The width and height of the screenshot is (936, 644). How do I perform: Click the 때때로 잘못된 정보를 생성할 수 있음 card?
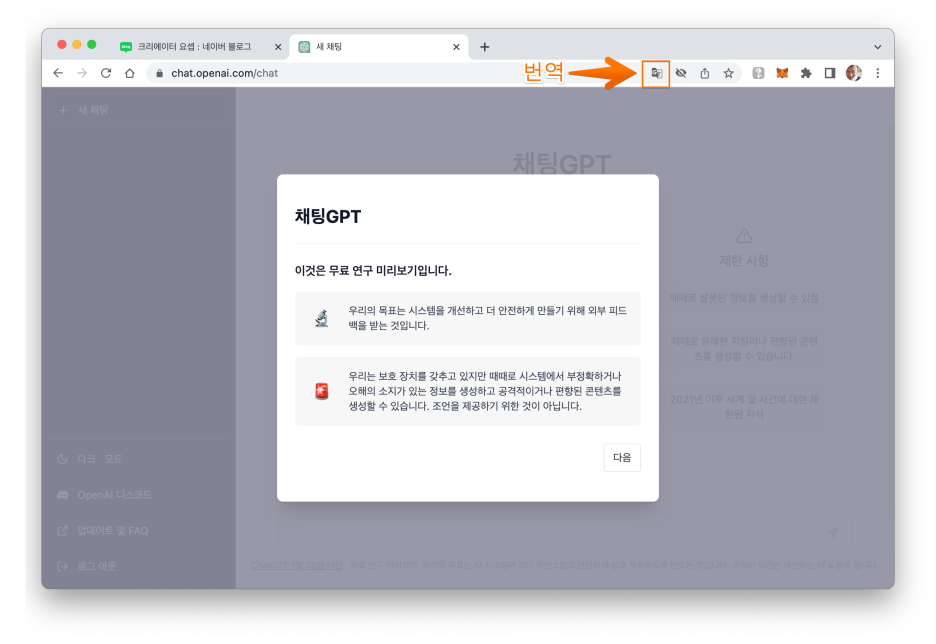[x=744, y=298]
